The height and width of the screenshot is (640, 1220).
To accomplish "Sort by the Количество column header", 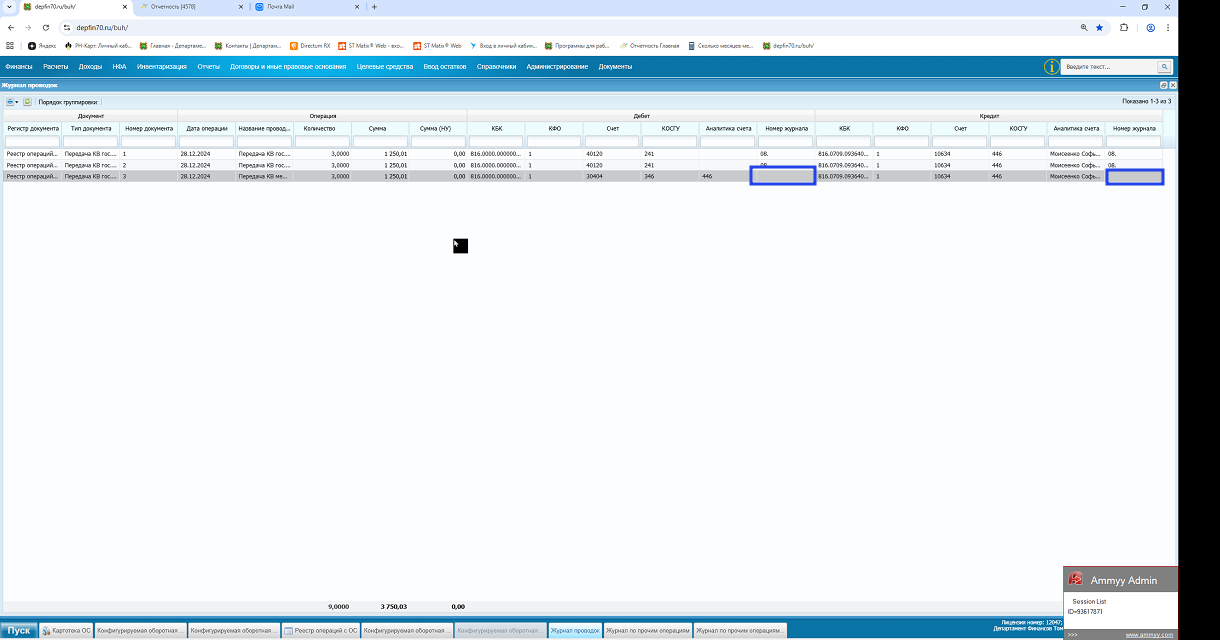I will 322,128.
